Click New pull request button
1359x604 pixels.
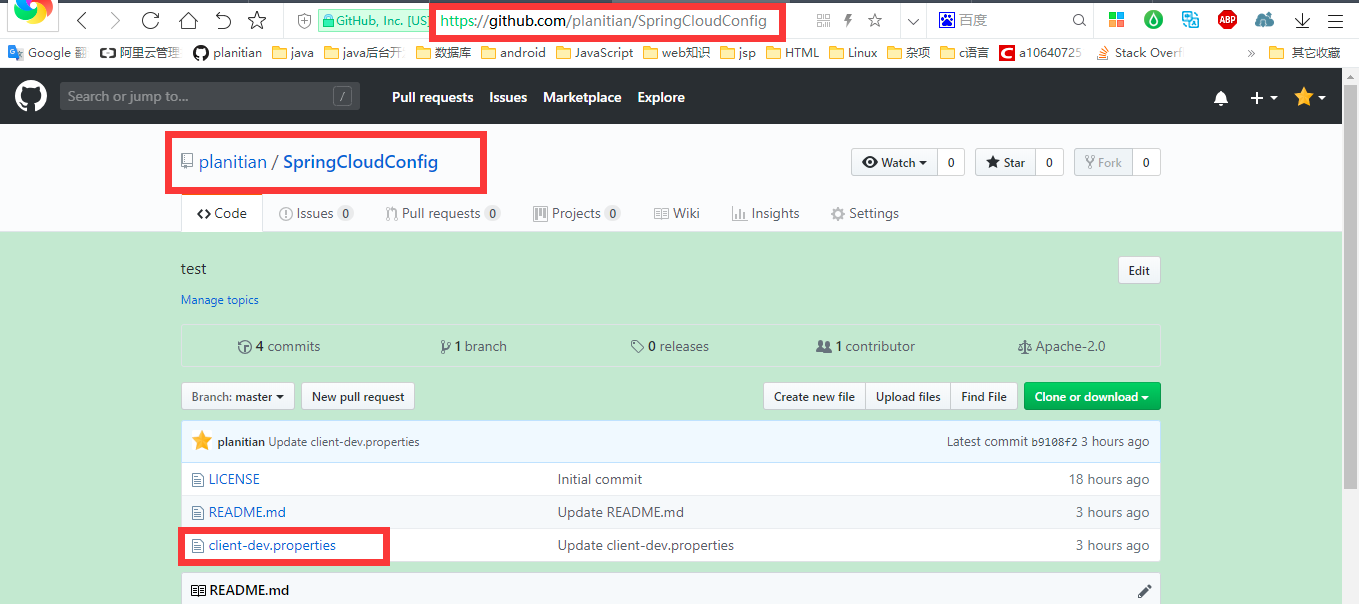tap(358, 396)
